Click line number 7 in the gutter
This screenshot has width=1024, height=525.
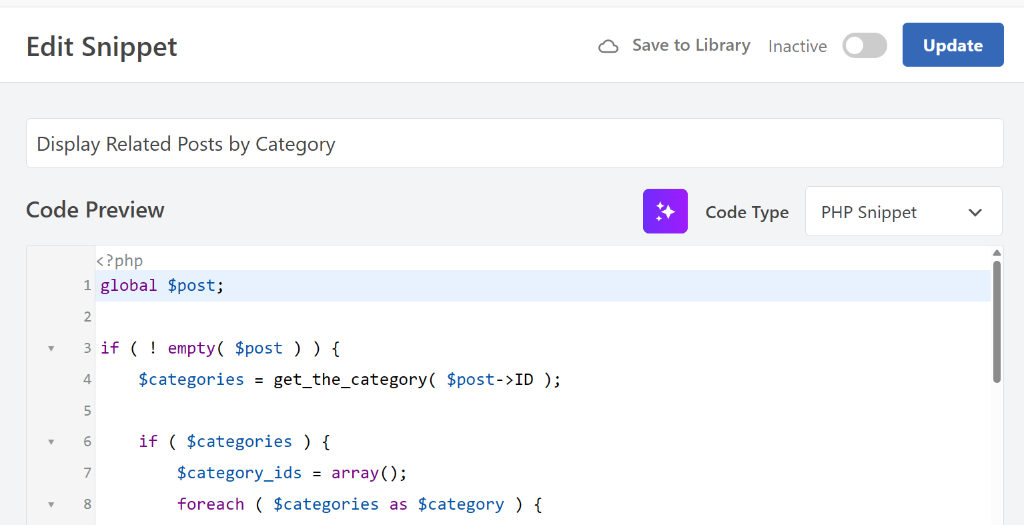coord(87,473)
